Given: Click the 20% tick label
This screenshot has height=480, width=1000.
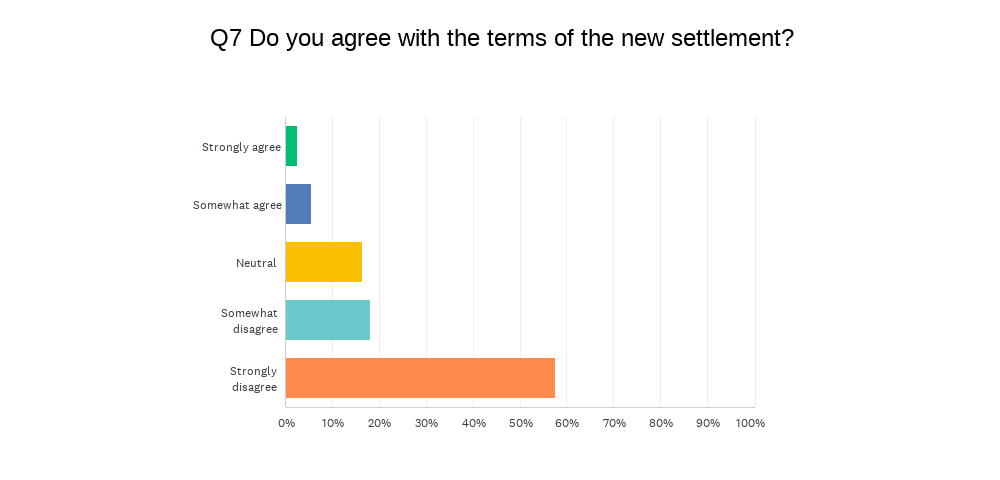Looking at the screenshot, I should [x=380, y=423].
